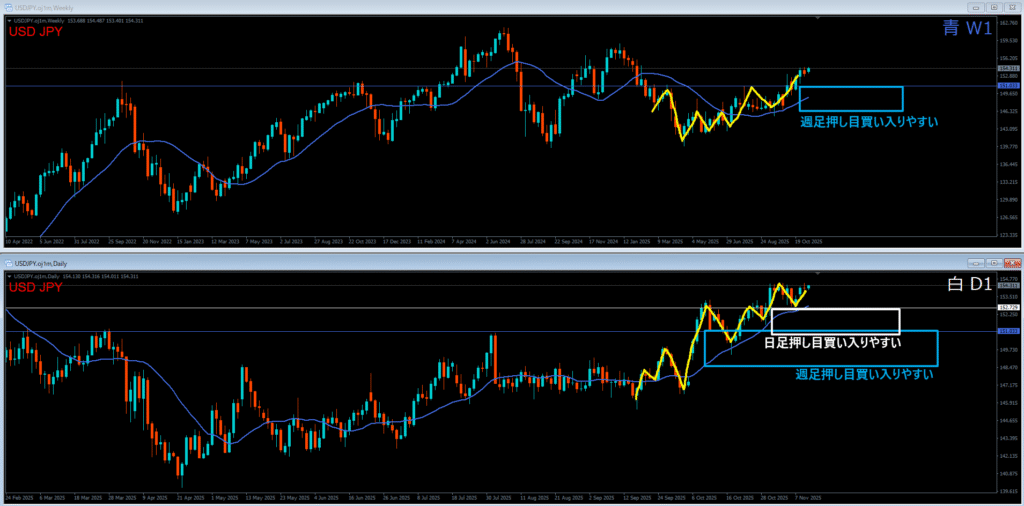The width and height of the screenshot is (1024, 506).
Task: Select 週足押し目買い入りやすい text on the Weekly chart
Action: pyautogui.click(x=868, y=122)
